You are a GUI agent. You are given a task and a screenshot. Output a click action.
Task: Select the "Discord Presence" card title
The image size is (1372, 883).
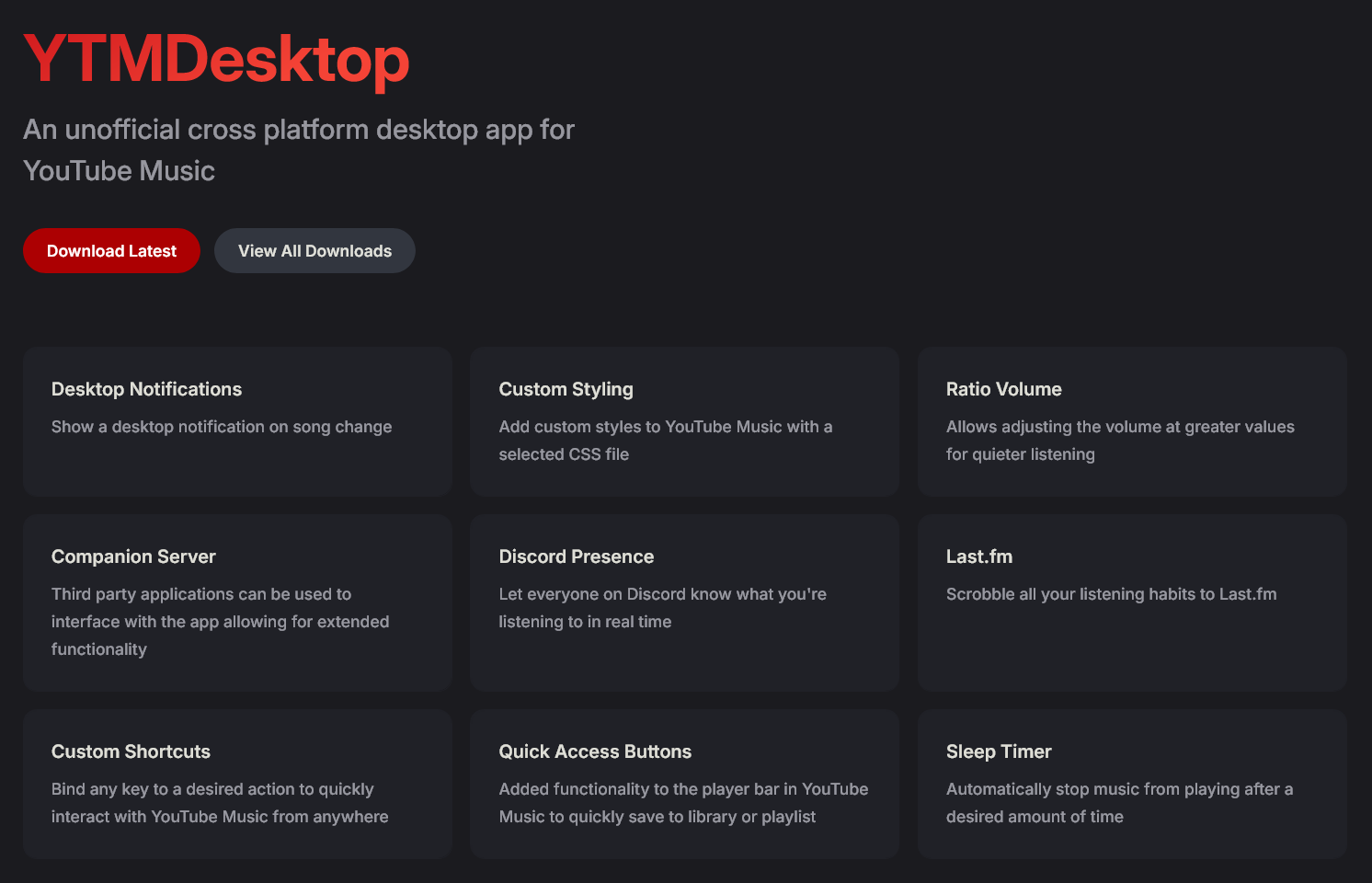(x=577, y=556)
